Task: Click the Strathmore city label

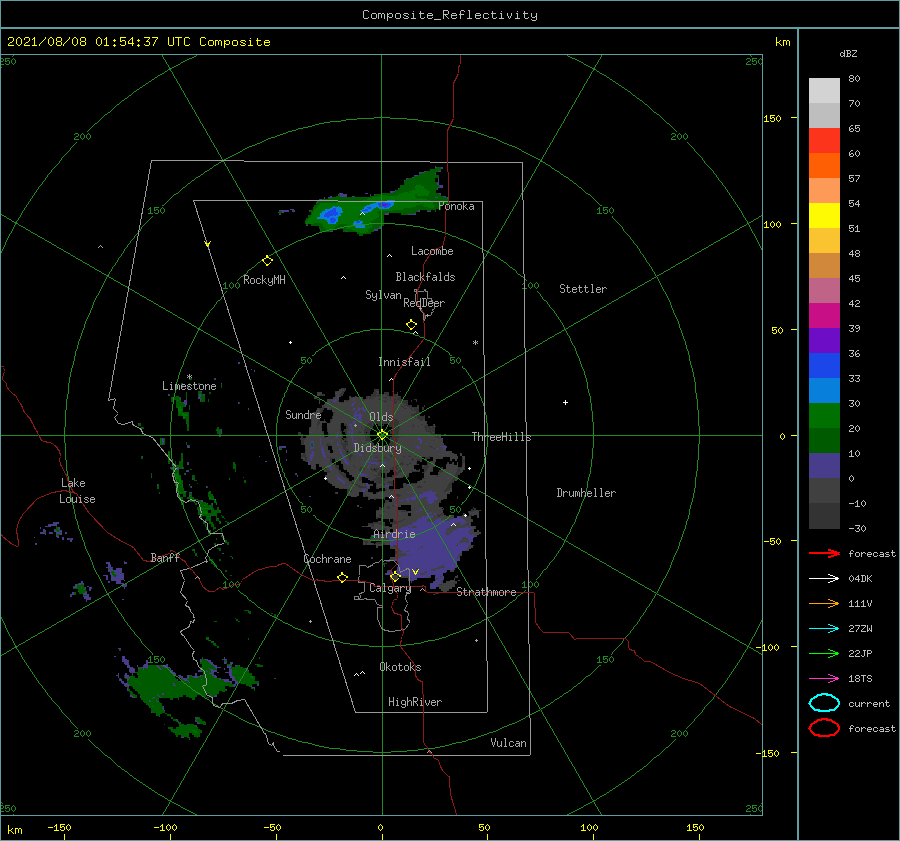Action: (x=486, y=592)
